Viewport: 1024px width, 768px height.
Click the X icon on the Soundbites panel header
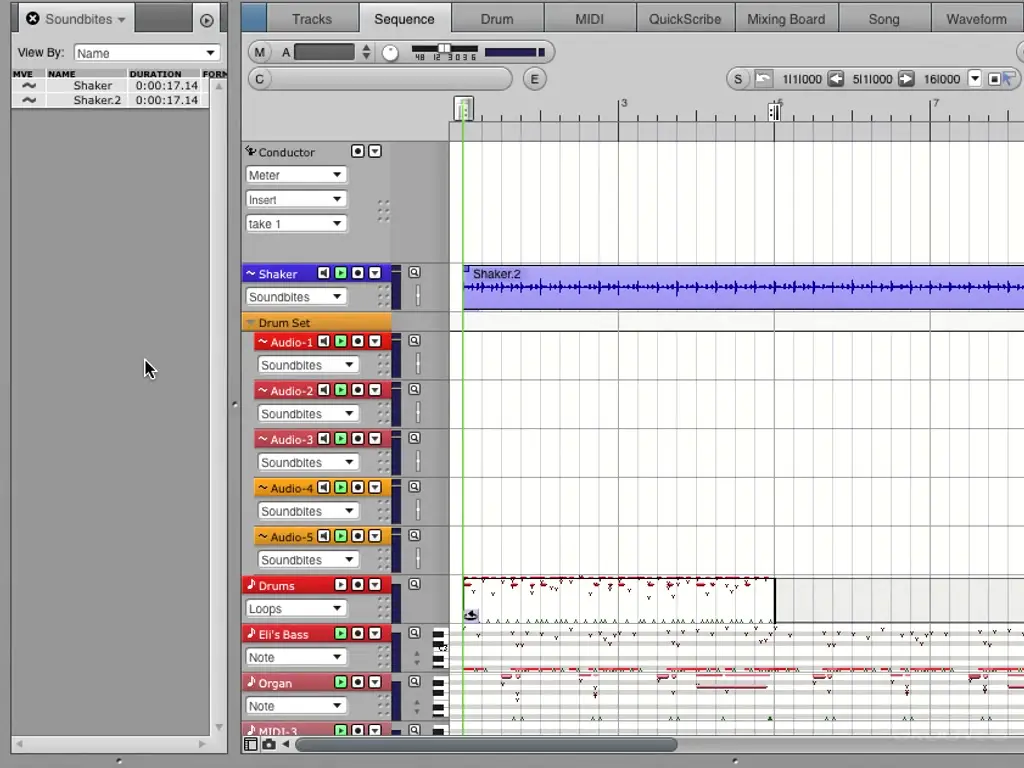tap(33, 18)
